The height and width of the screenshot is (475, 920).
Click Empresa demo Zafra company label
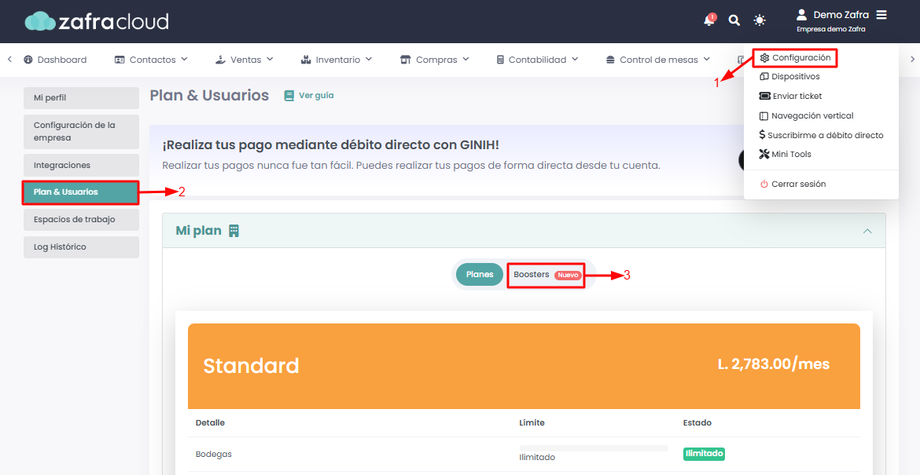click(x=831, y=29)
